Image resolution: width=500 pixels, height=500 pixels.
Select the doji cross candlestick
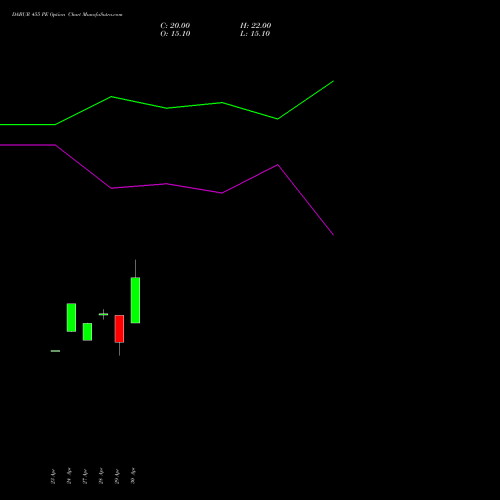(x=103, y=314)
